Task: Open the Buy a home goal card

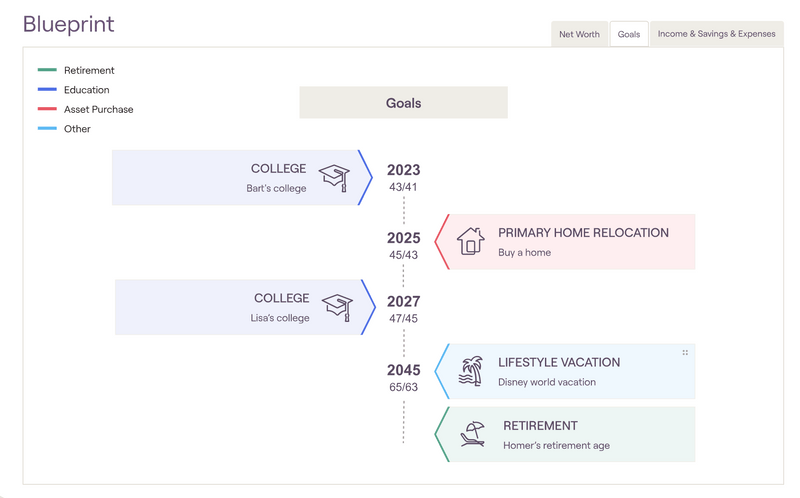Action: (580, 242)
